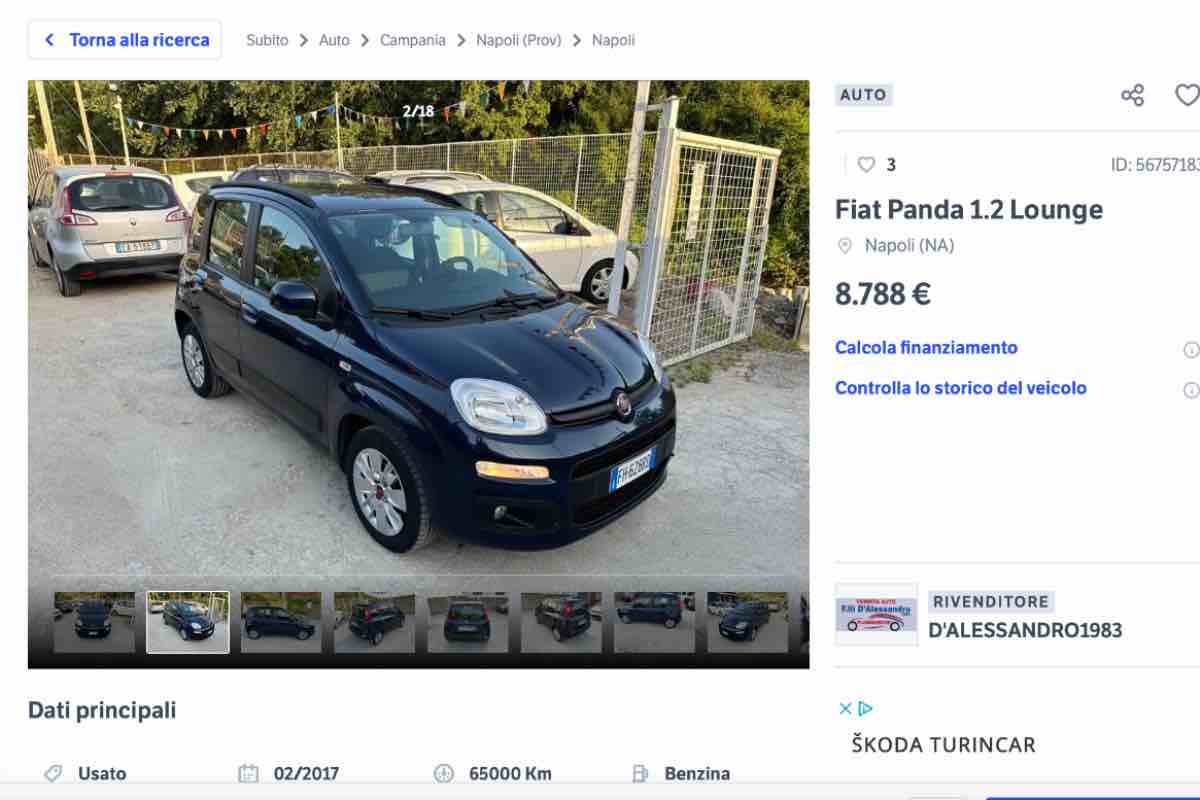Navigate to Campania breadcrumb
Image resolution: width=1200 pixels, height=800 pixels.
(412, 40)
